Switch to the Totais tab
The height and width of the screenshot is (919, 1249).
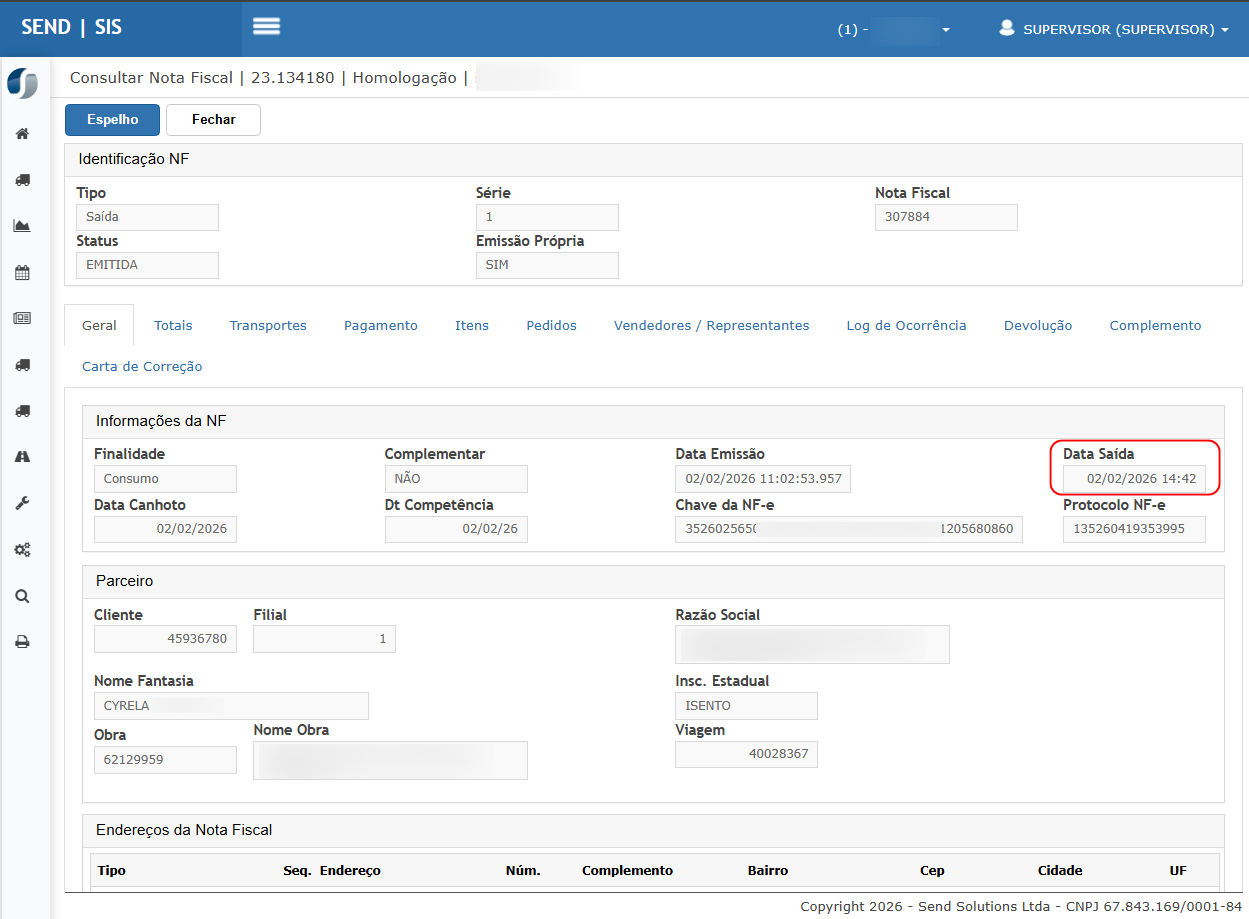(173, 325)
